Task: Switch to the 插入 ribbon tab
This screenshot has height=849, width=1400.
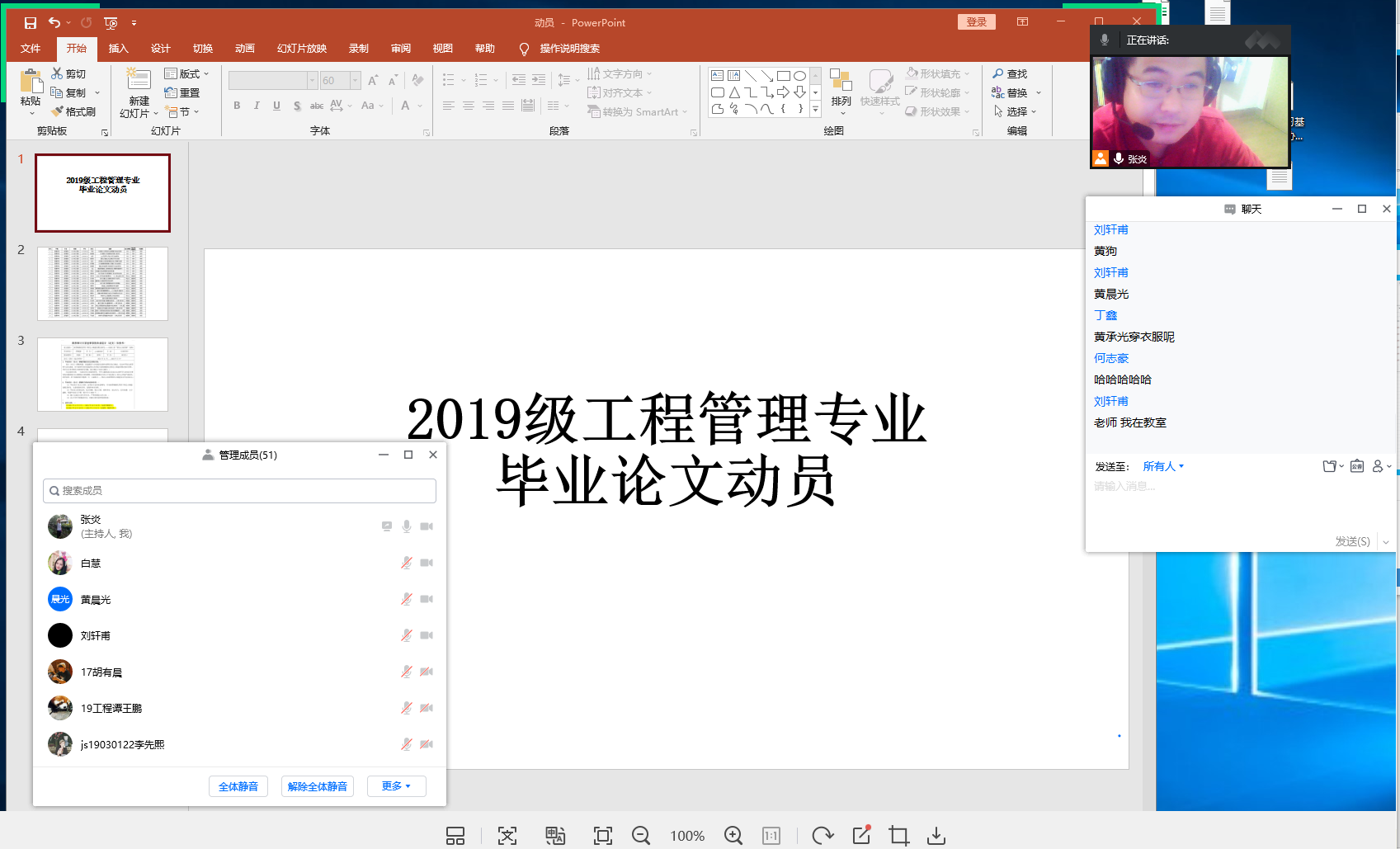Action: (x=119, y=49)
